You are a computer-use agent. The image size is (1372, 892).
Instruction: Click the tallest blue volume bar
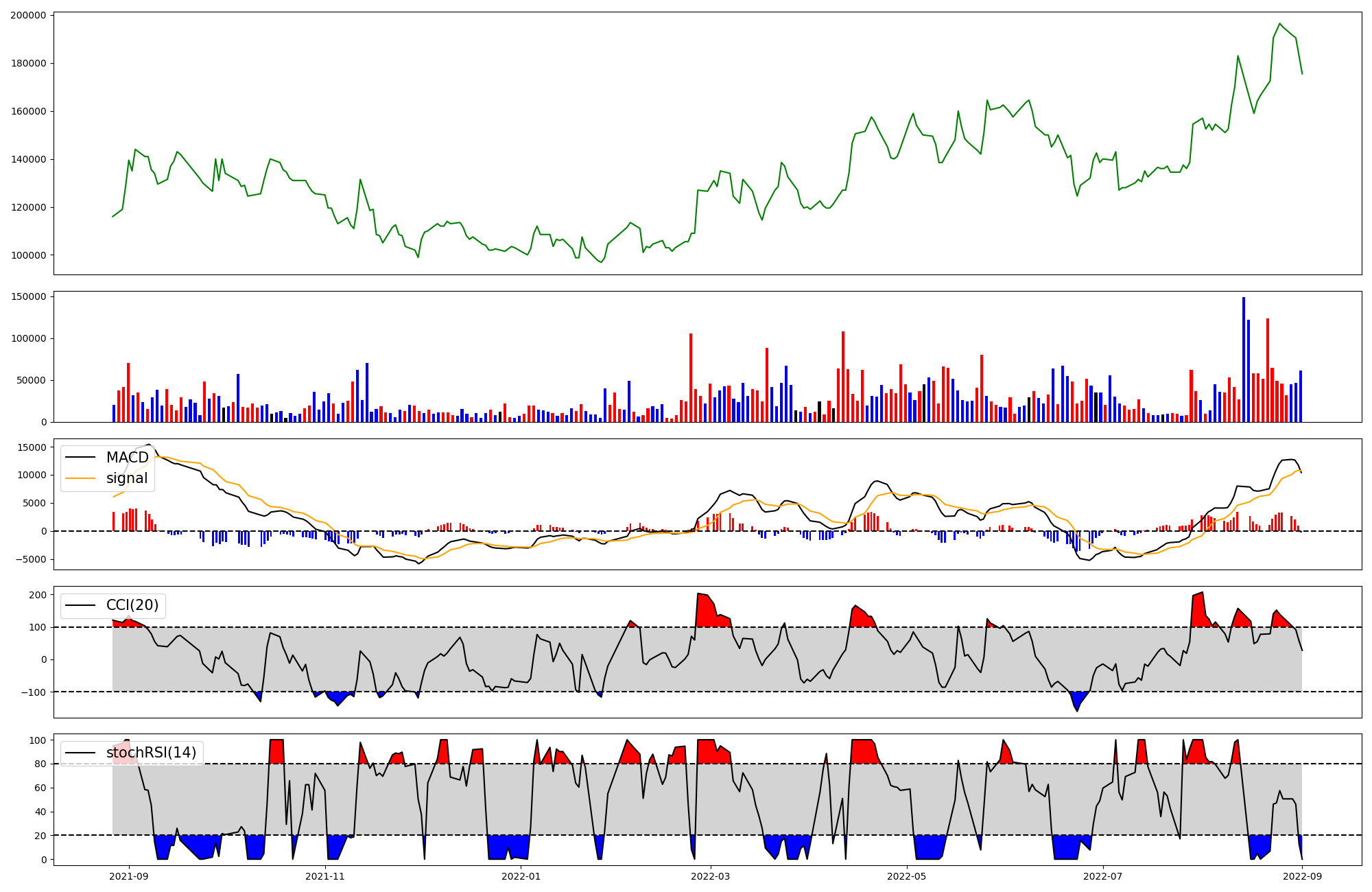(x=1244, y=360)
